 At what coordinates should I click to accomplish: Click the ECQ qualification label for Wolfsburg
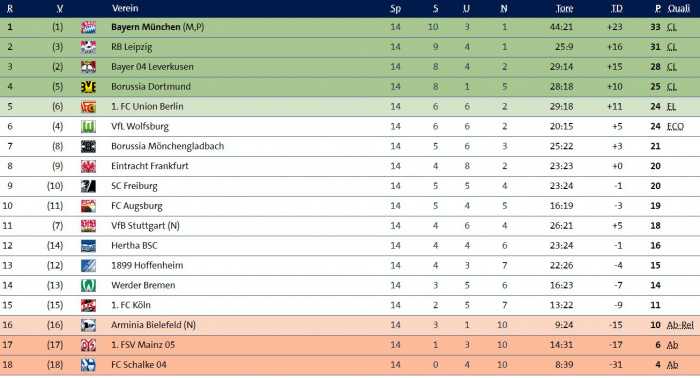pyautogui.click(x=675, y=126)
